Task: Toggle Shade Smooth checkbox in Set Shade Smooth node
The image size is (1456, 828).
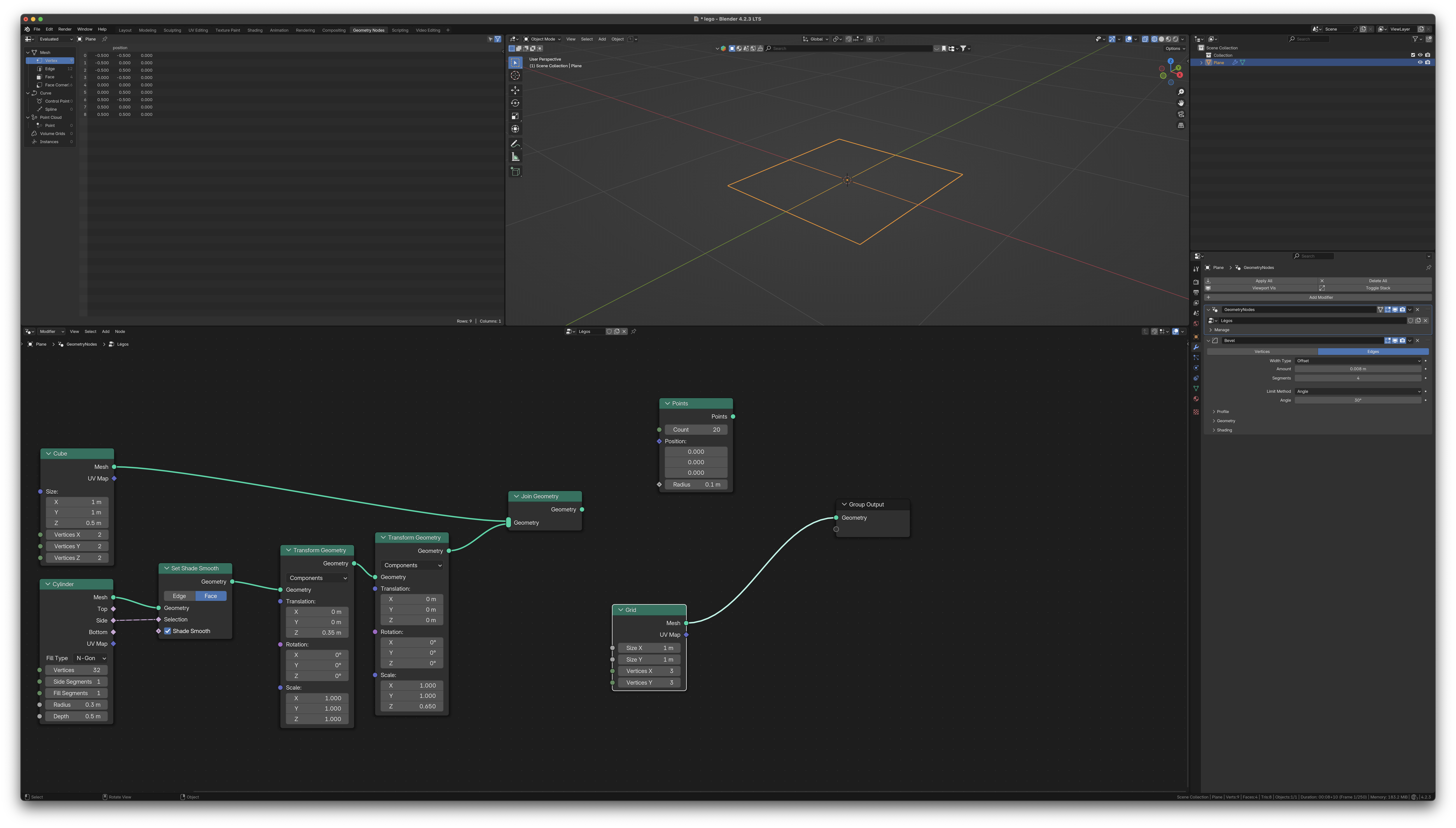Action: (x=168, y=631)
